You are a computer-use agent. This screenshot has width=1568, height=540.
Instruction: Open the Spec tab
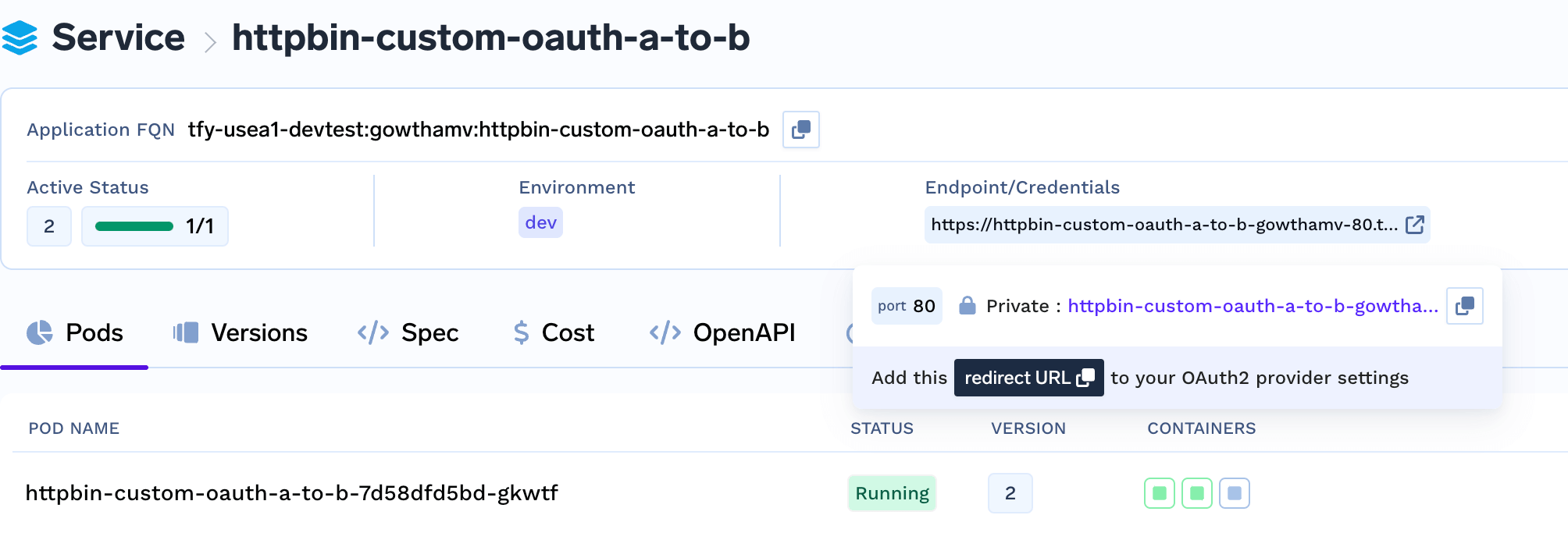point(408,333)
